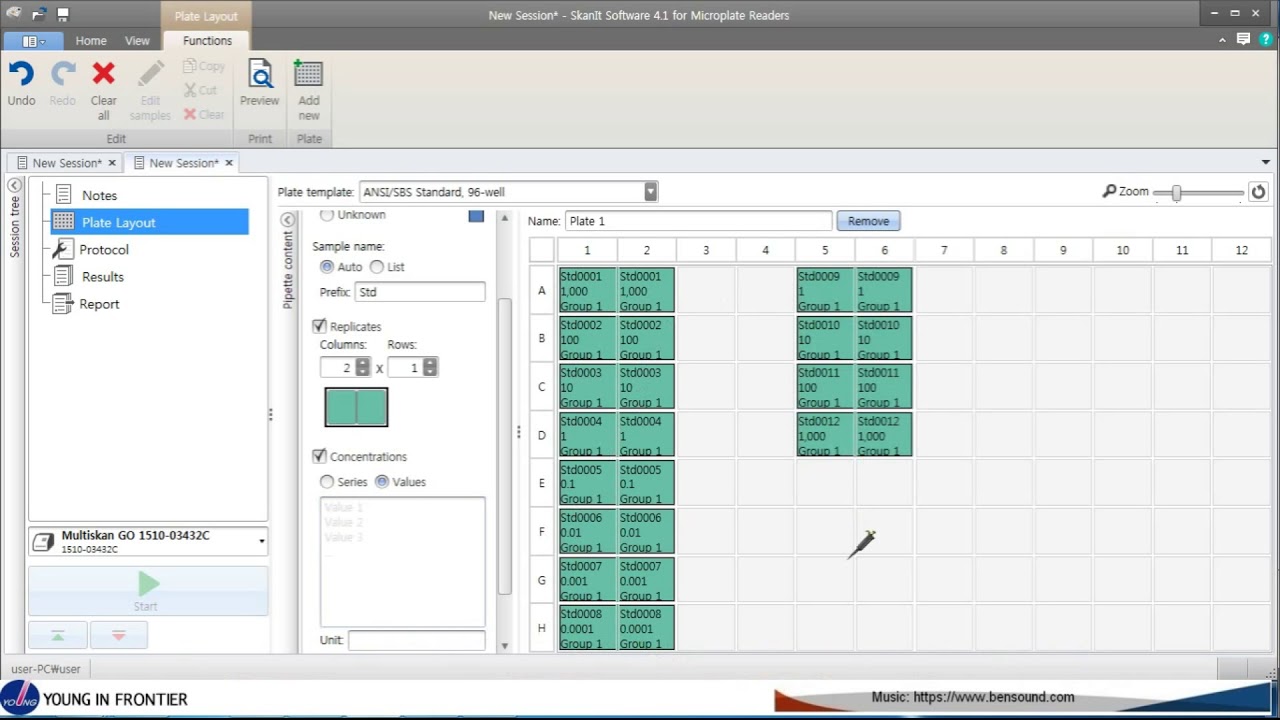This screenshot has width=1280, height=720.
Task: Click the concentration values list box
Action: [402, 562]
